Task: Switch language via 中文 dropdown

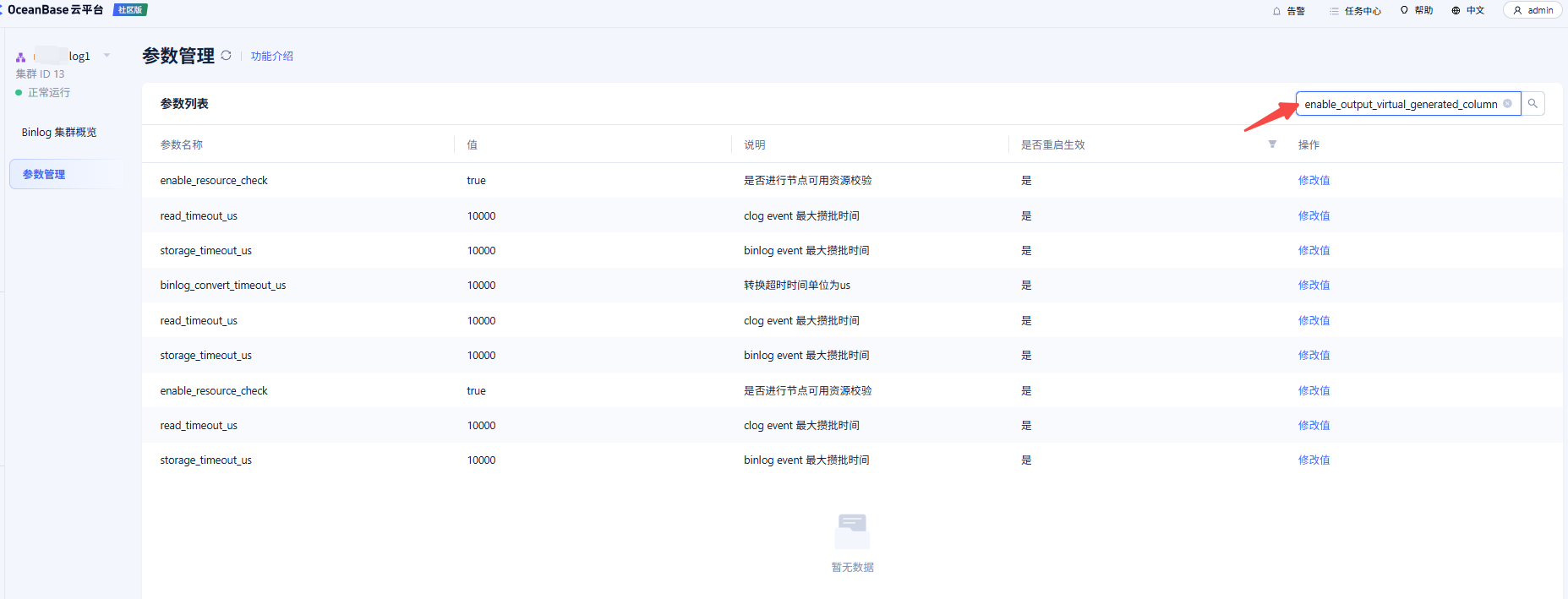Action: (x=1468, y=11)
